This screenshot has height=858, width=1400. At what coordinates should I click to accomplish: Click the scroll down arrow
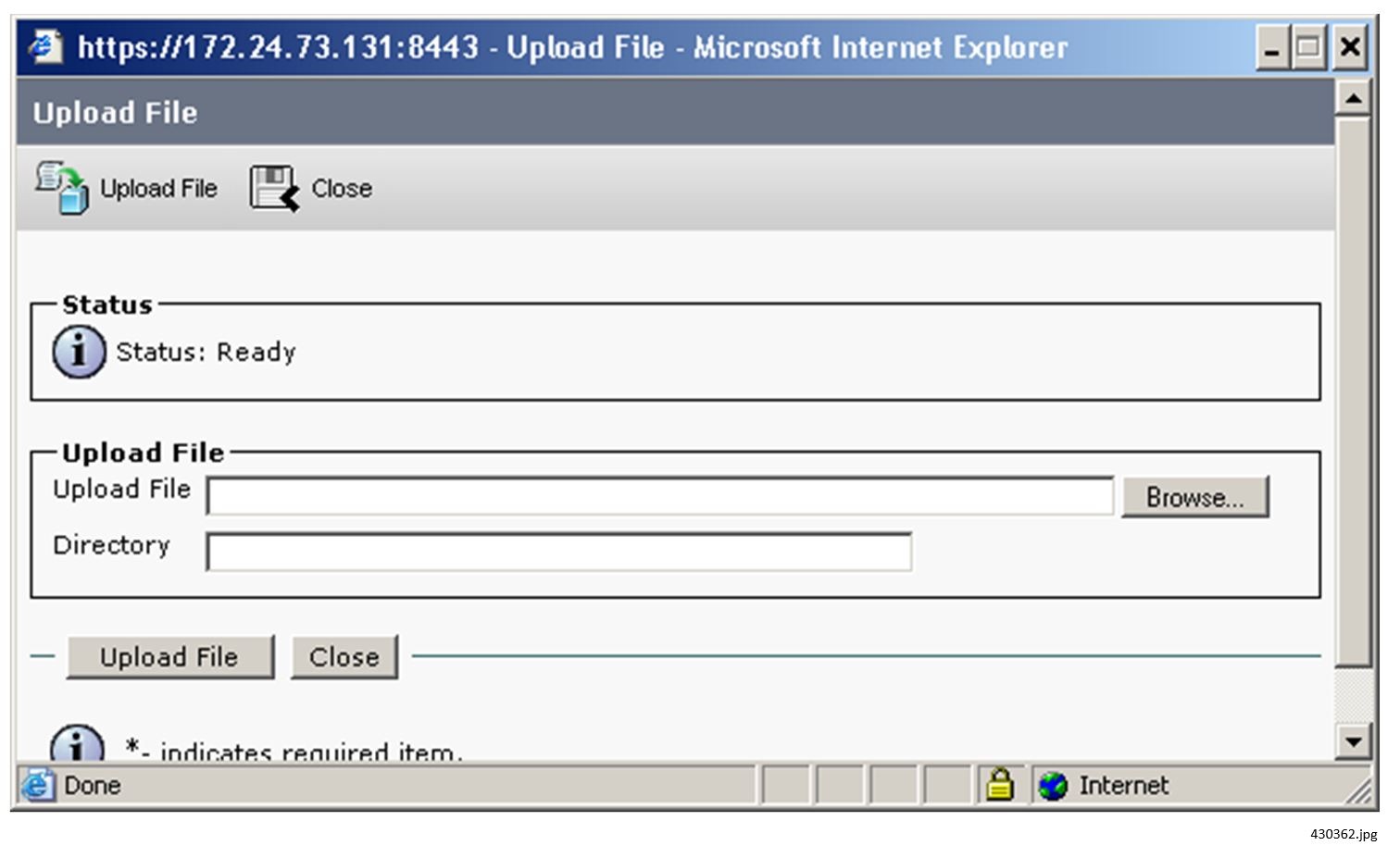tap(1354, 740)
